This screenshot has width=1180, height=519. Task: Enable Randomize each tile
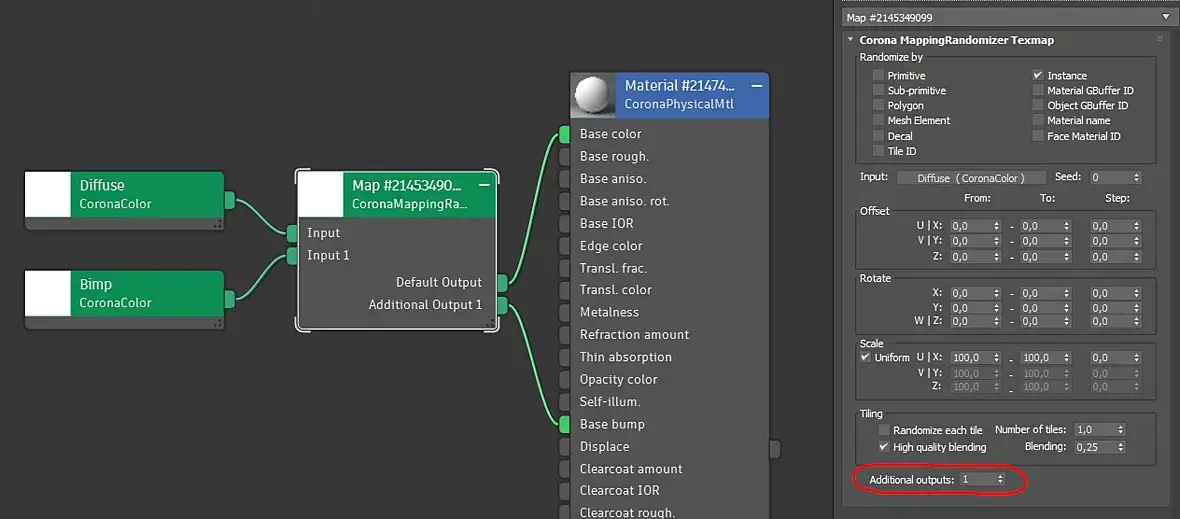[884, 430]
